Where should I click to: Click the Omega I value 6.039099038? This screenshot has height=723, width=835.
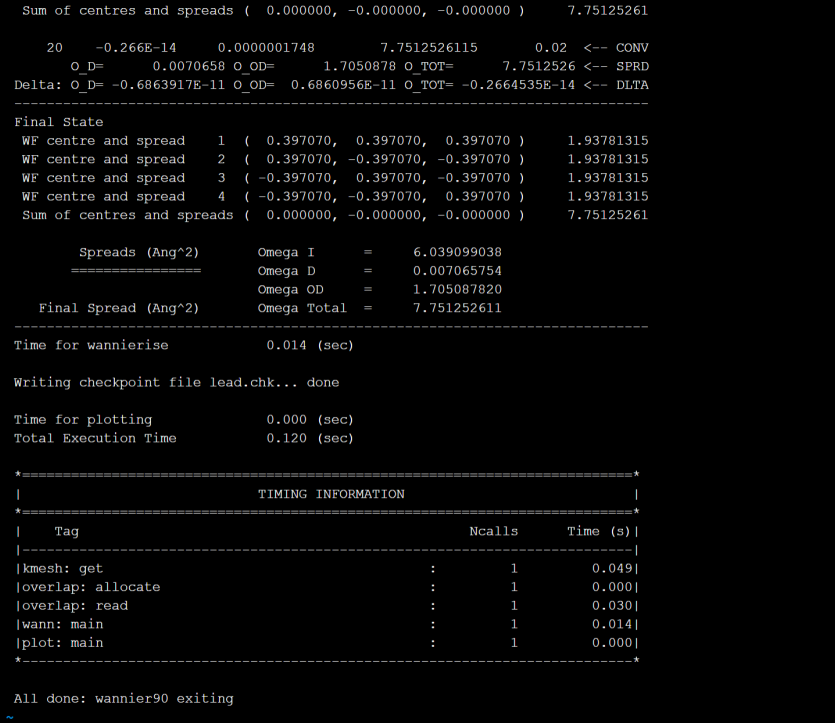click(457, 252)
